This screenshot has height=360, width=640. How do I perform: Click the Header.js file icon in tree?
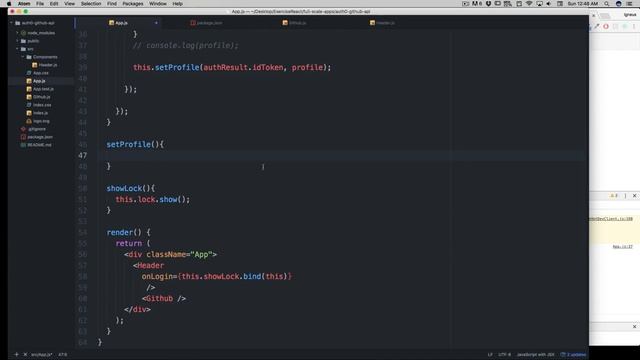(35, 65)
